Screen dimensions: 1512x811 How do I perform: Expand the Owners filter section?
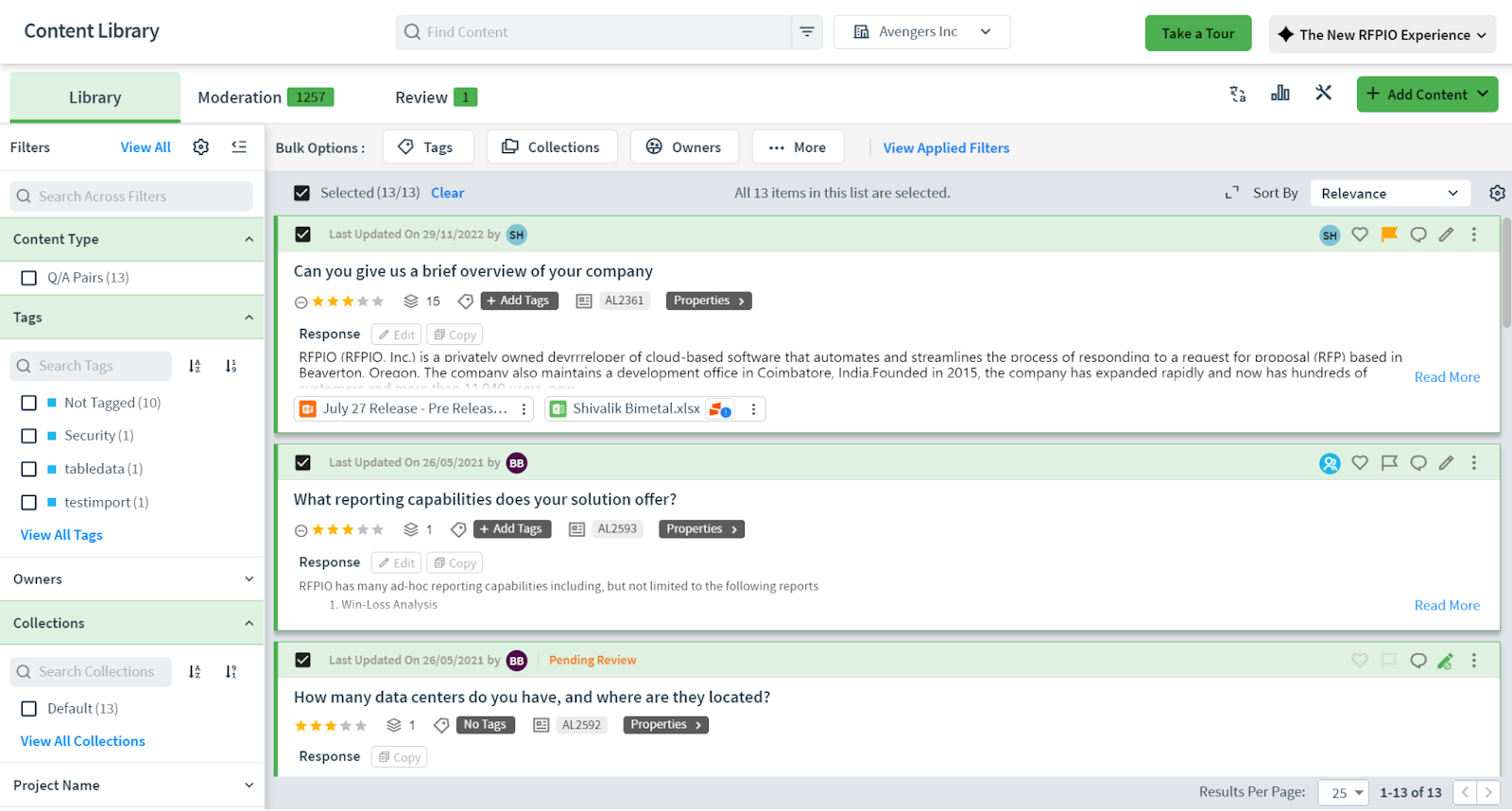point(249,579)
